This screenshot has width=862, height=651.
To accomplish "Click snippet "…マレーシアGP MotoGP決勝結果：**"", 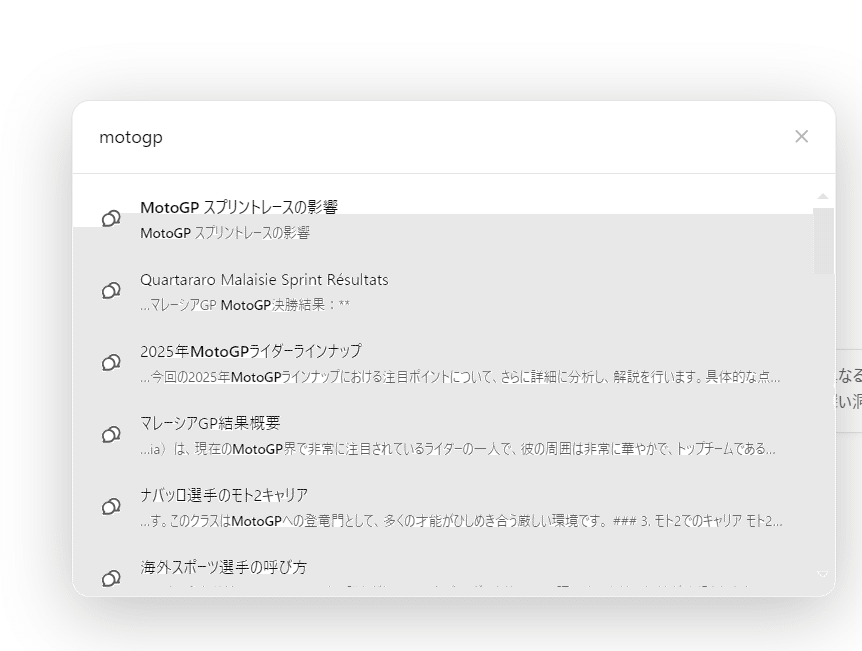I will (245, 305).
